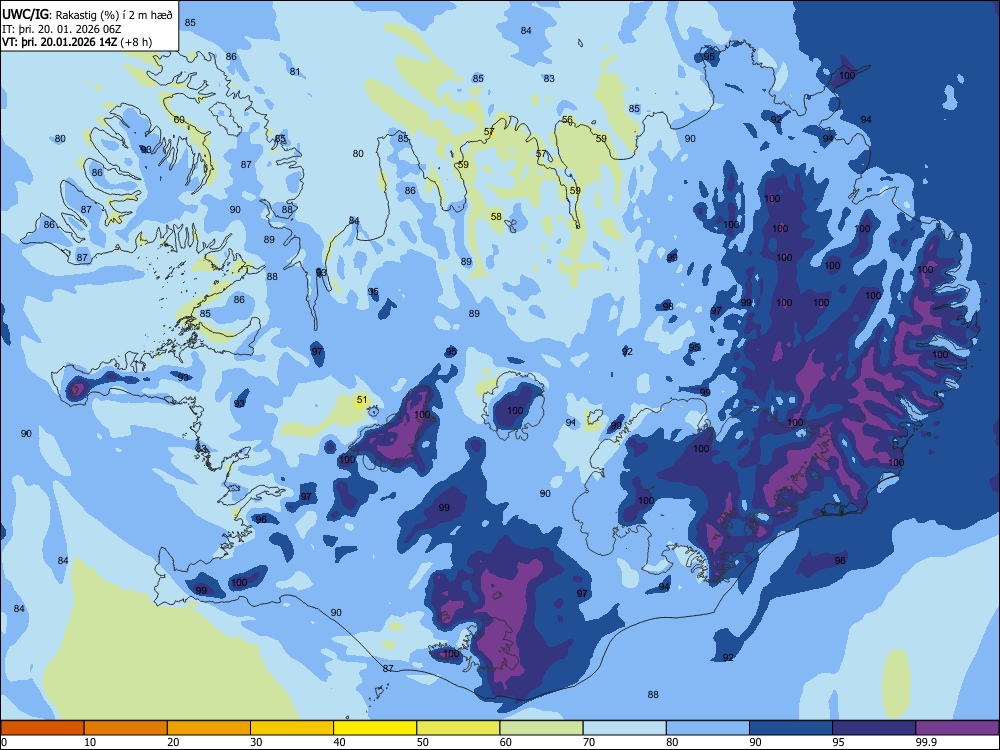Click the '81' humidity value on the map
This screenshot has height=750, width=1000.
(x=295, y=71)
